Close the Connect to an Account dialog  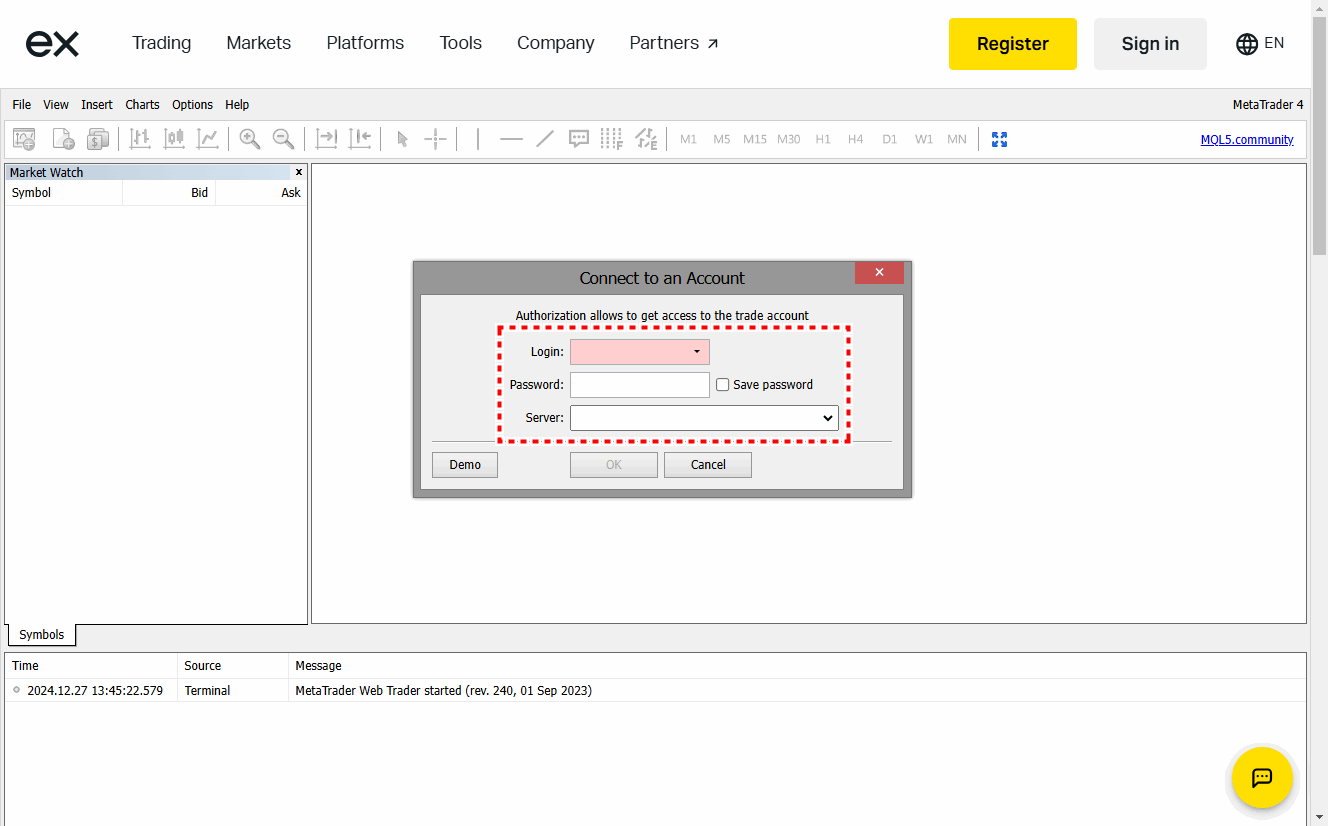879,272
